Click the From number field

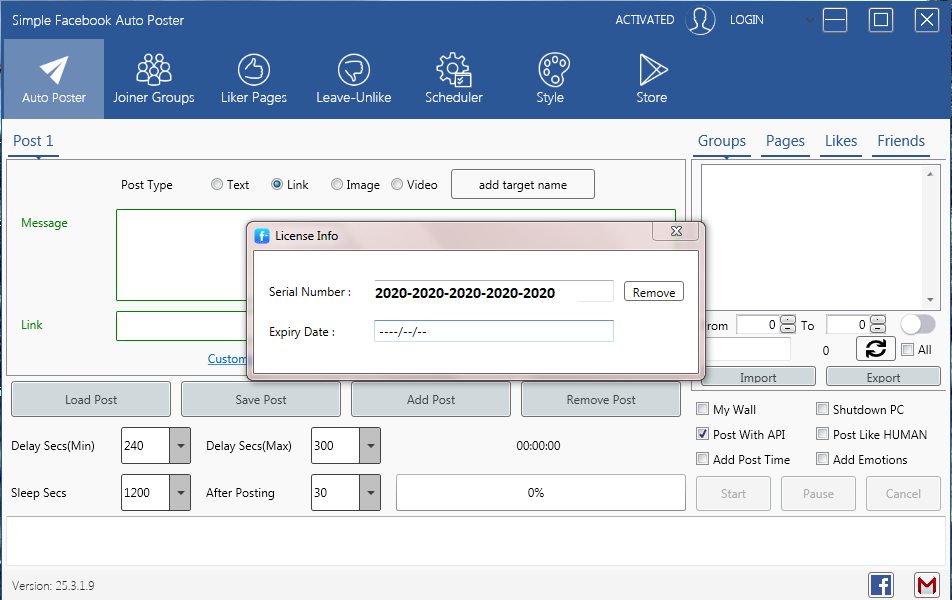(x=758, y=324)
